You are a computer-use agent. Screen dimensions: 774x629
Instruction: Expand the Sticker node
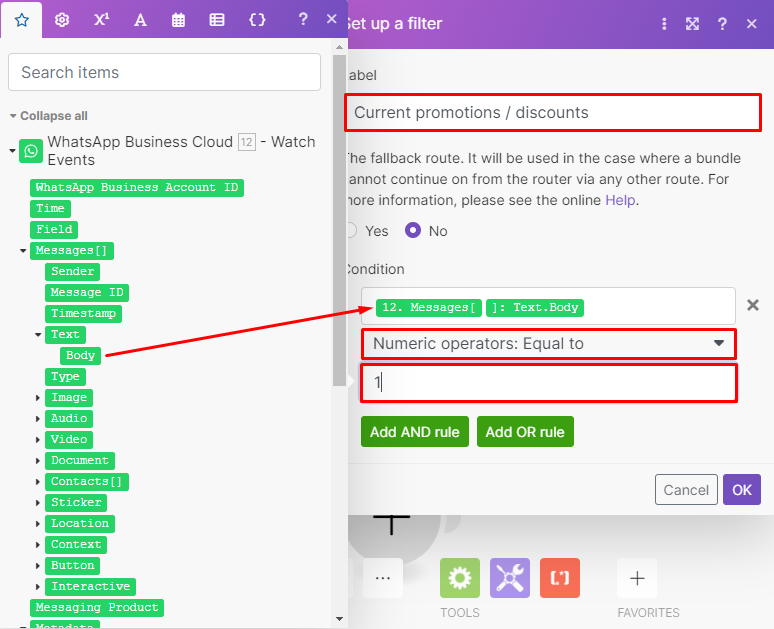38,503
